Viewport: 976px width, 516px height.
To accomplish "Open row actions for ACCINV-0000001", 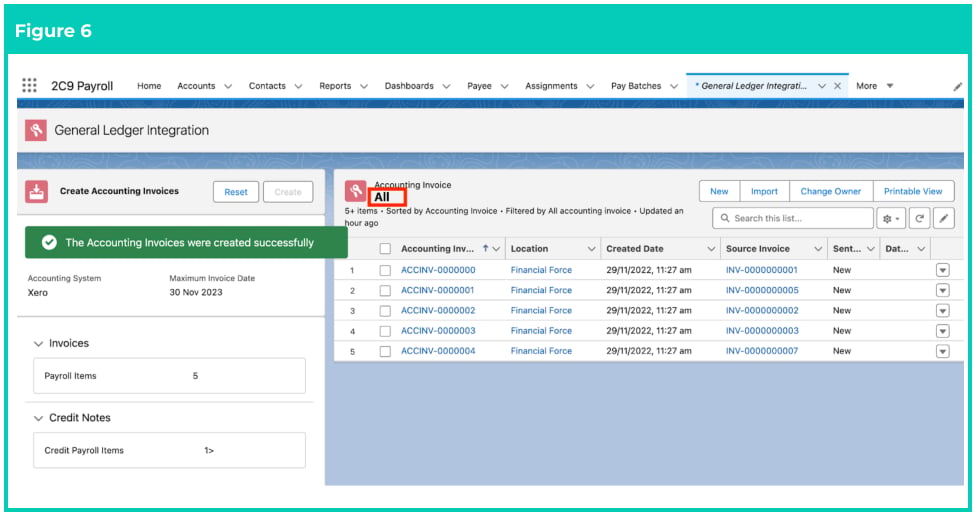I will pos(942,291).
